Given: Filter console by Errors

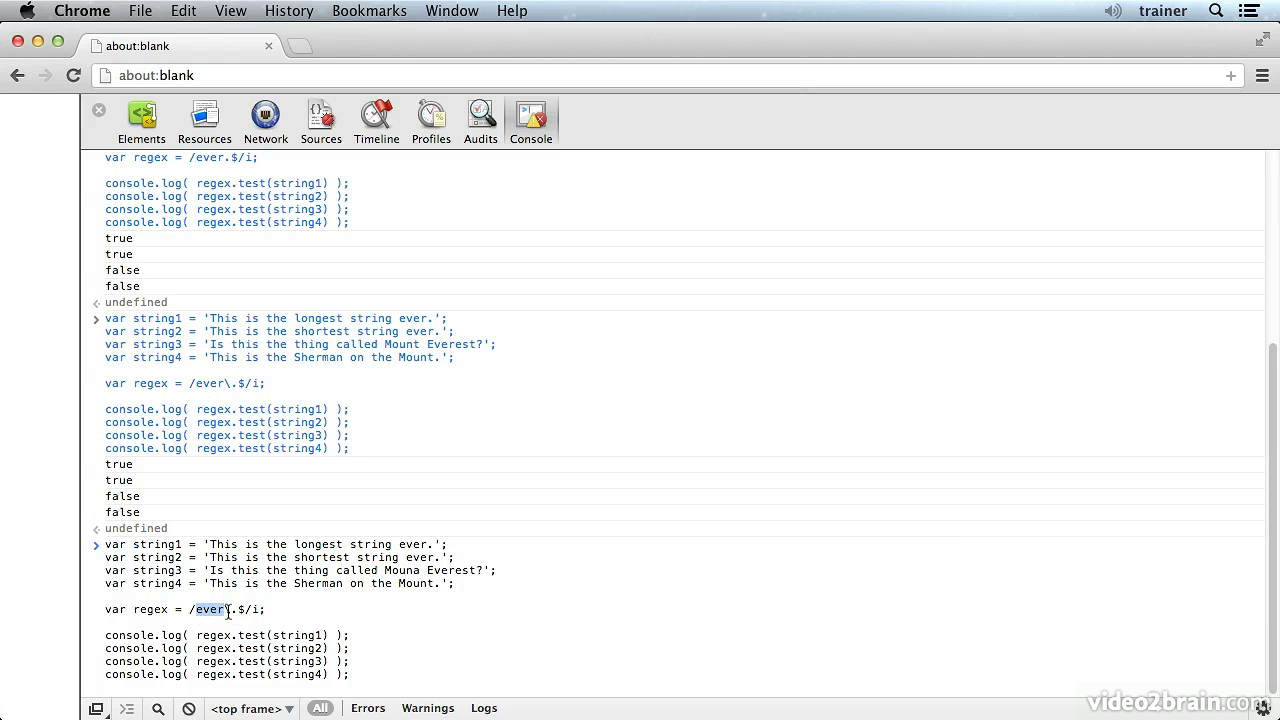Looking at the screenshot, I should click(368, 708).
